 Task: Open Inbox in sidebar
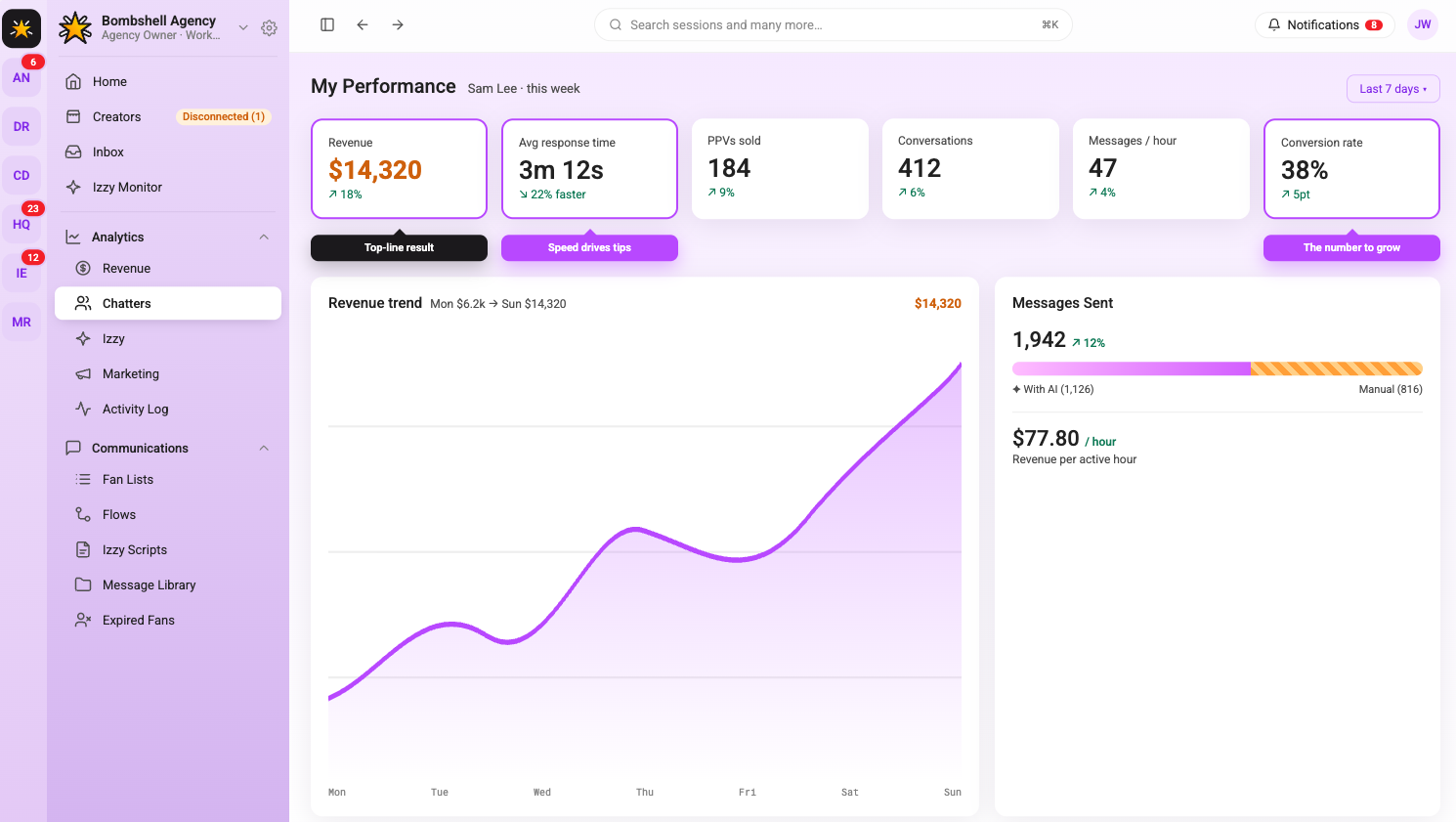(168, 151)
